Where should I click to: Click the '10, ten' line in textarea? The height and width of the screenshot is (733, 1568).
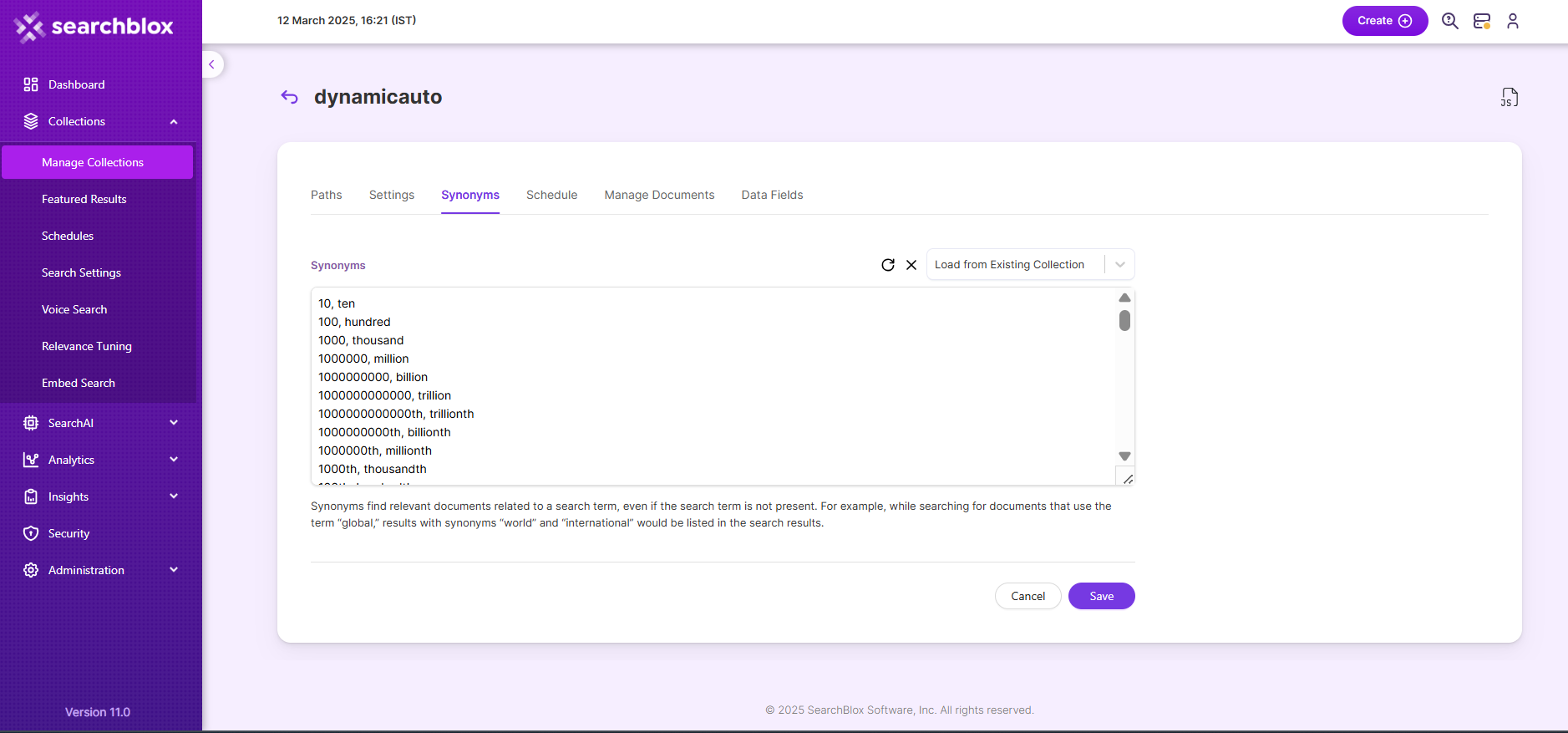coord(337,303)
